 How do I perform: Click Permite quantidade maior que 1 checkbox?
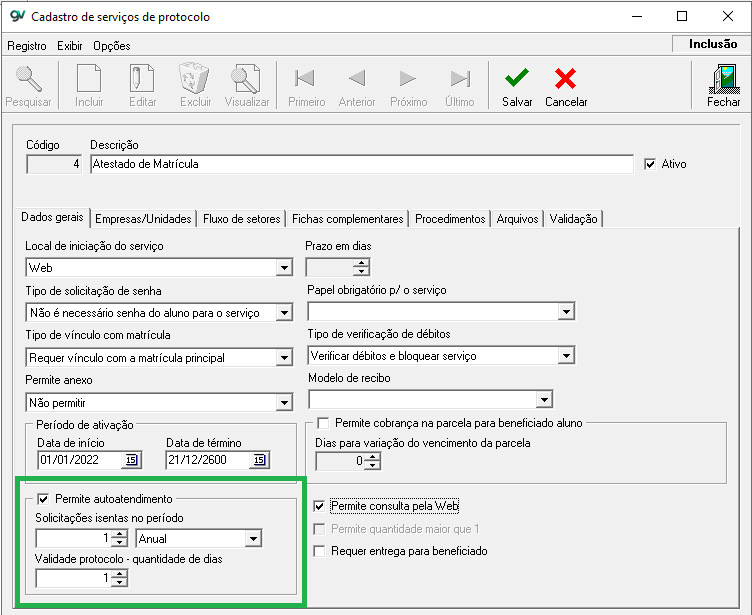click(x=319, y=529)
